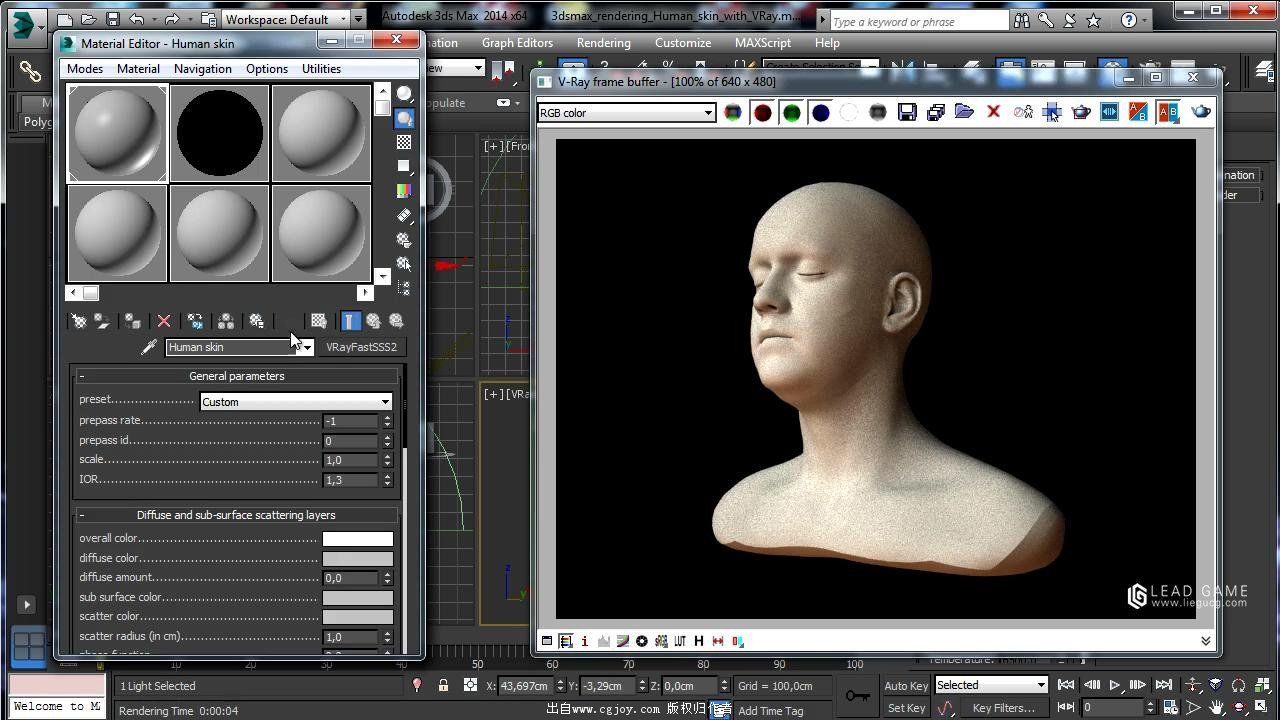Click Video Color Check icon

[404, 191]
